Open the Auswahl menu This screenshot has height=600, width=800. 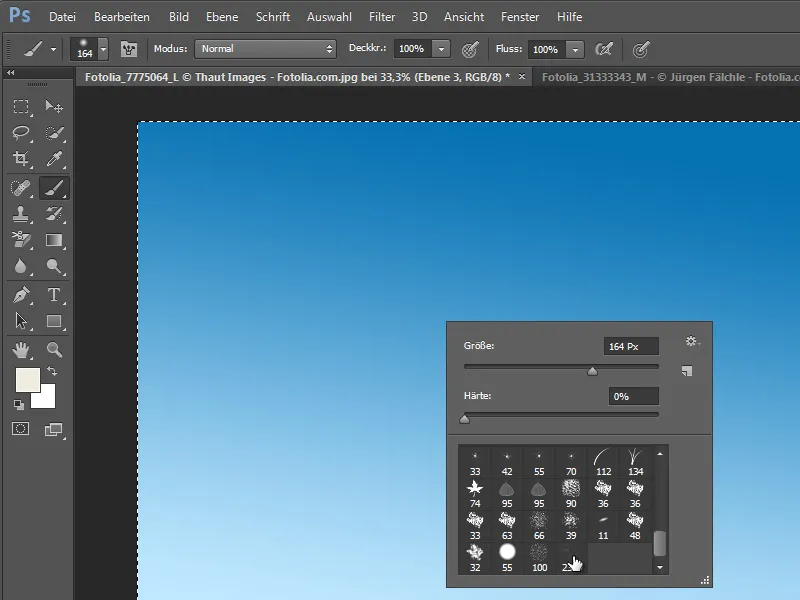point(329,17)
